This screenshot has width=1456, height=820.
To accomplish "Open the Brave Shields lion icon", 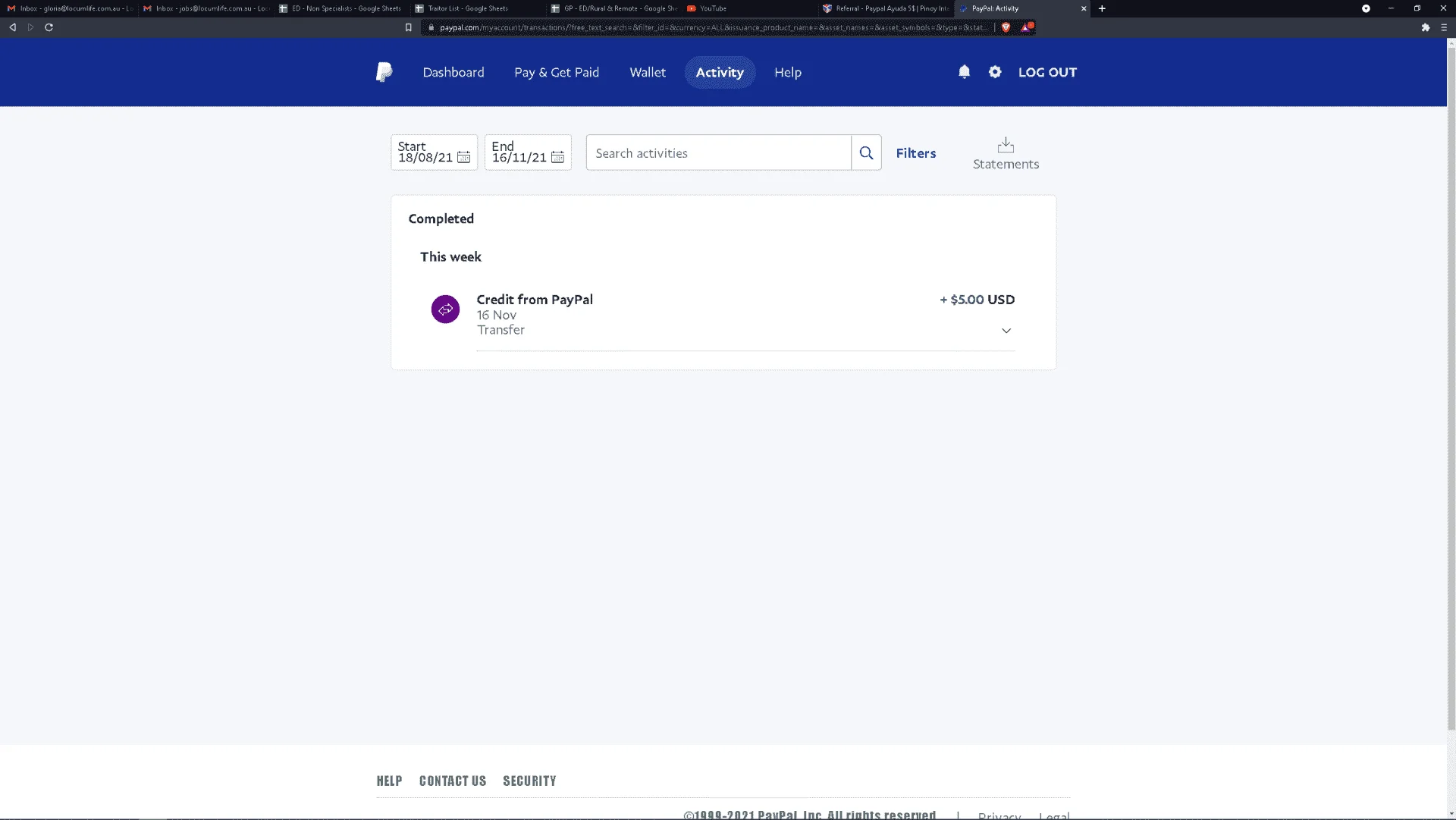I will point(1006,27).
